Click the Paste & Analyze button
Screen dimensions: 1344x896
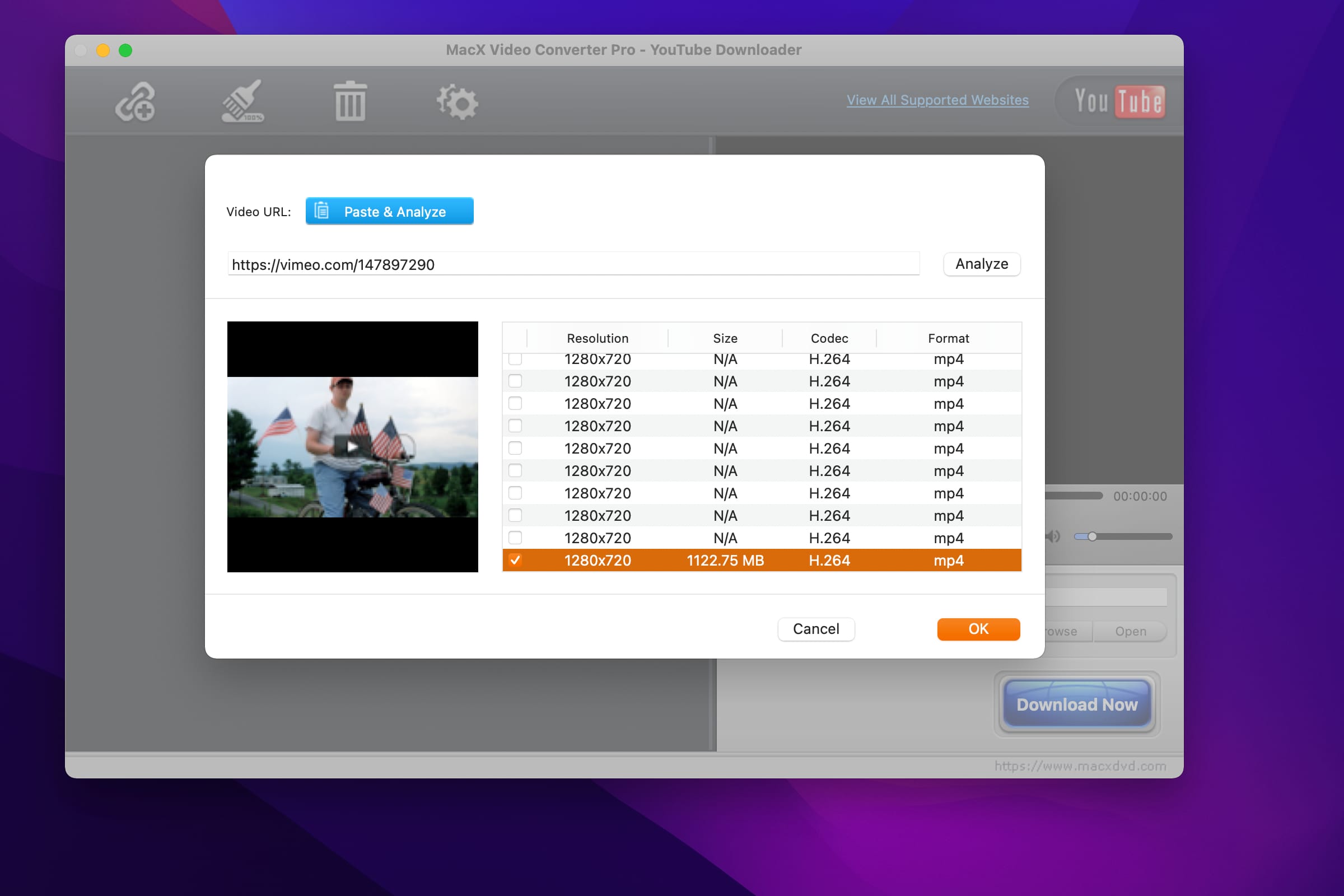[x=389, y=211]
